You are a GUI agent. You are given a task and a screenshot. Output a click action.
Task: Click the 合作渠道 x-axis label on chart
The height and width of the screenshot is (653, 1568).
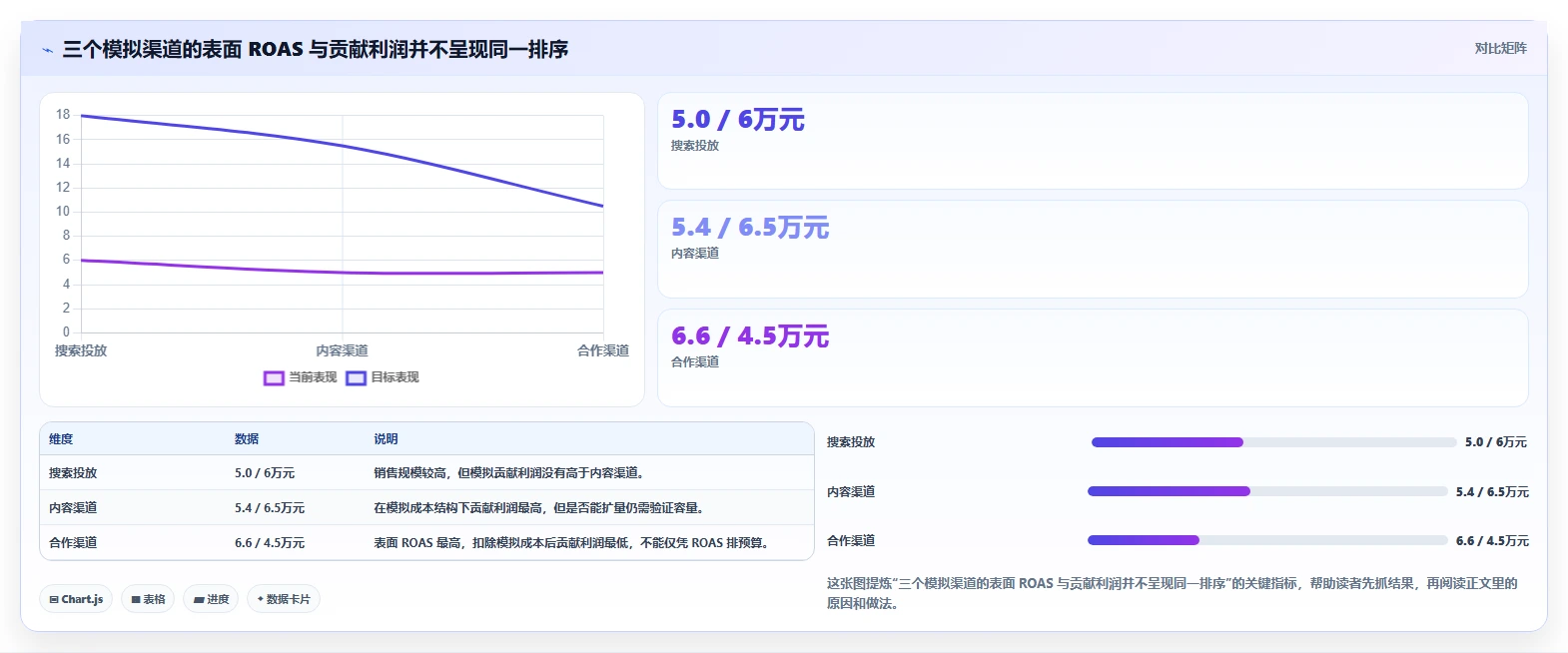pyautogui.click(x=603, y=350)
